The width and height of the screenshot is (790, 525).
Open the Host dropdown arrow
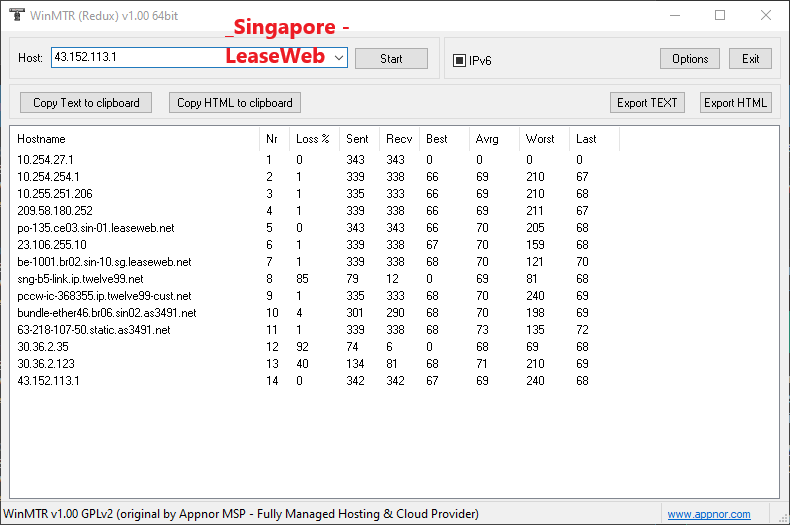tap(339, 57)
